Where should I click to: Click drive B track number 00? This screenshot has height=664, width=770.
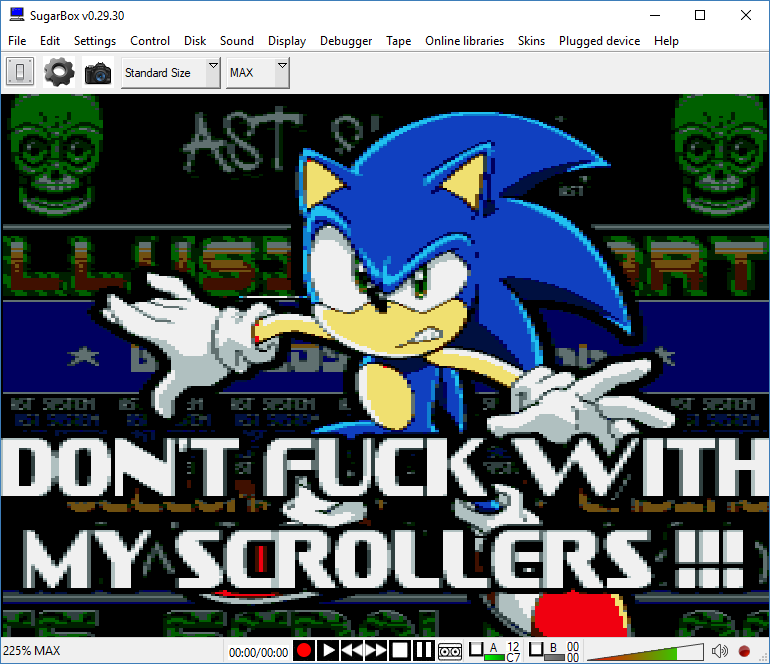click(x=573, y=646)
